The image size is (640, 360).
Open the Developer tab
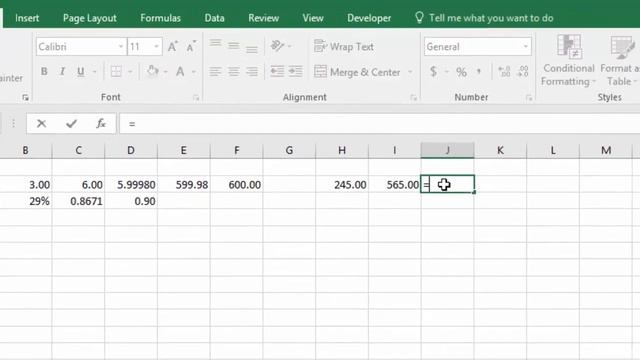click(x=369, y=18)
